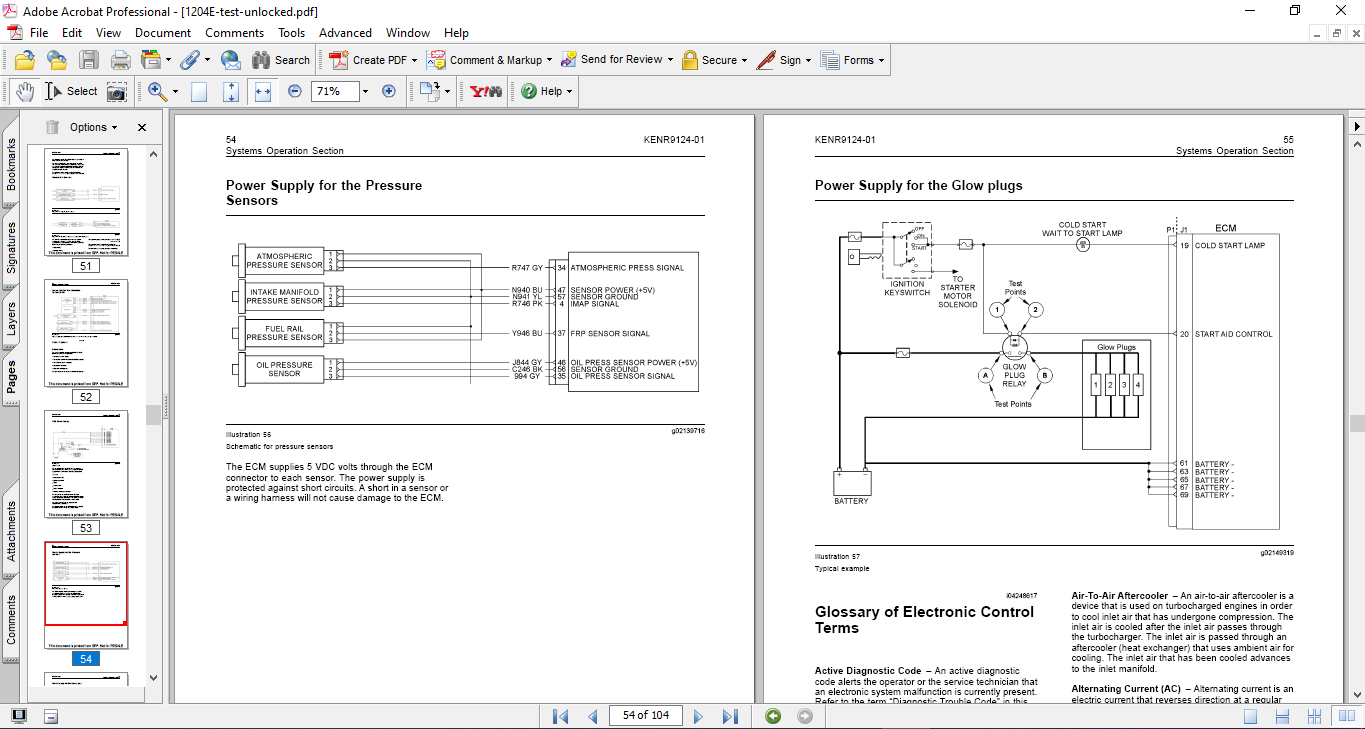
Task: Select the Hand tool
Action: 23,91
